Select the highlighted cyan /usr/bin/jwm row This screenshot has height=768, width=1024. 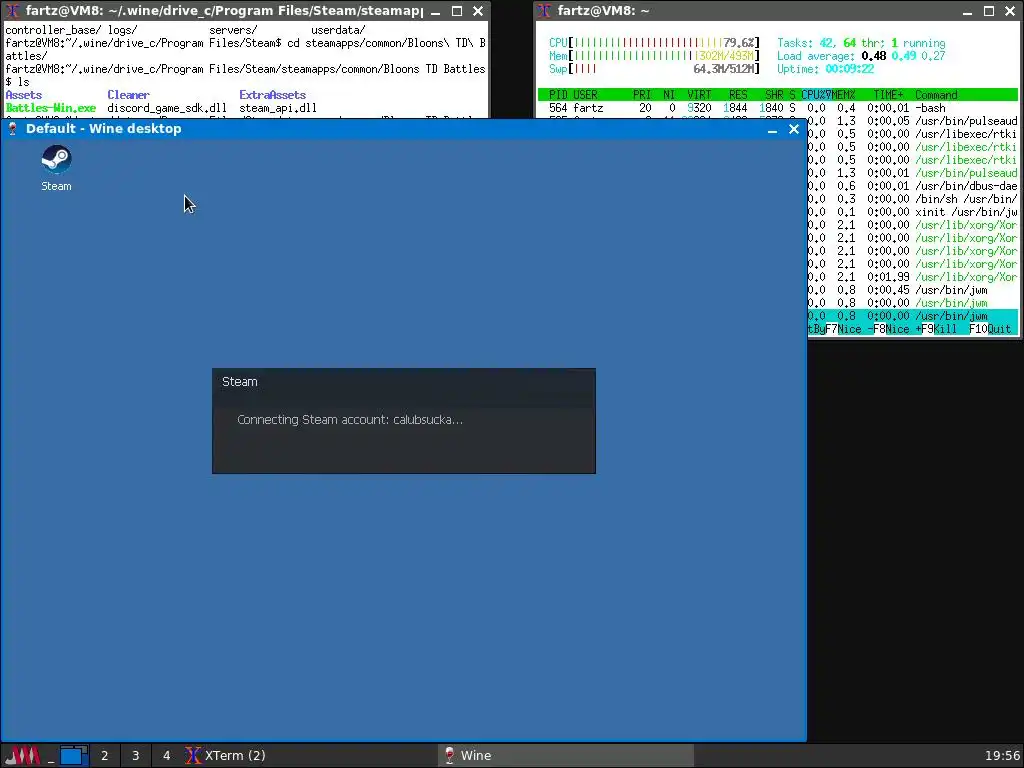(x=912, y=316)
